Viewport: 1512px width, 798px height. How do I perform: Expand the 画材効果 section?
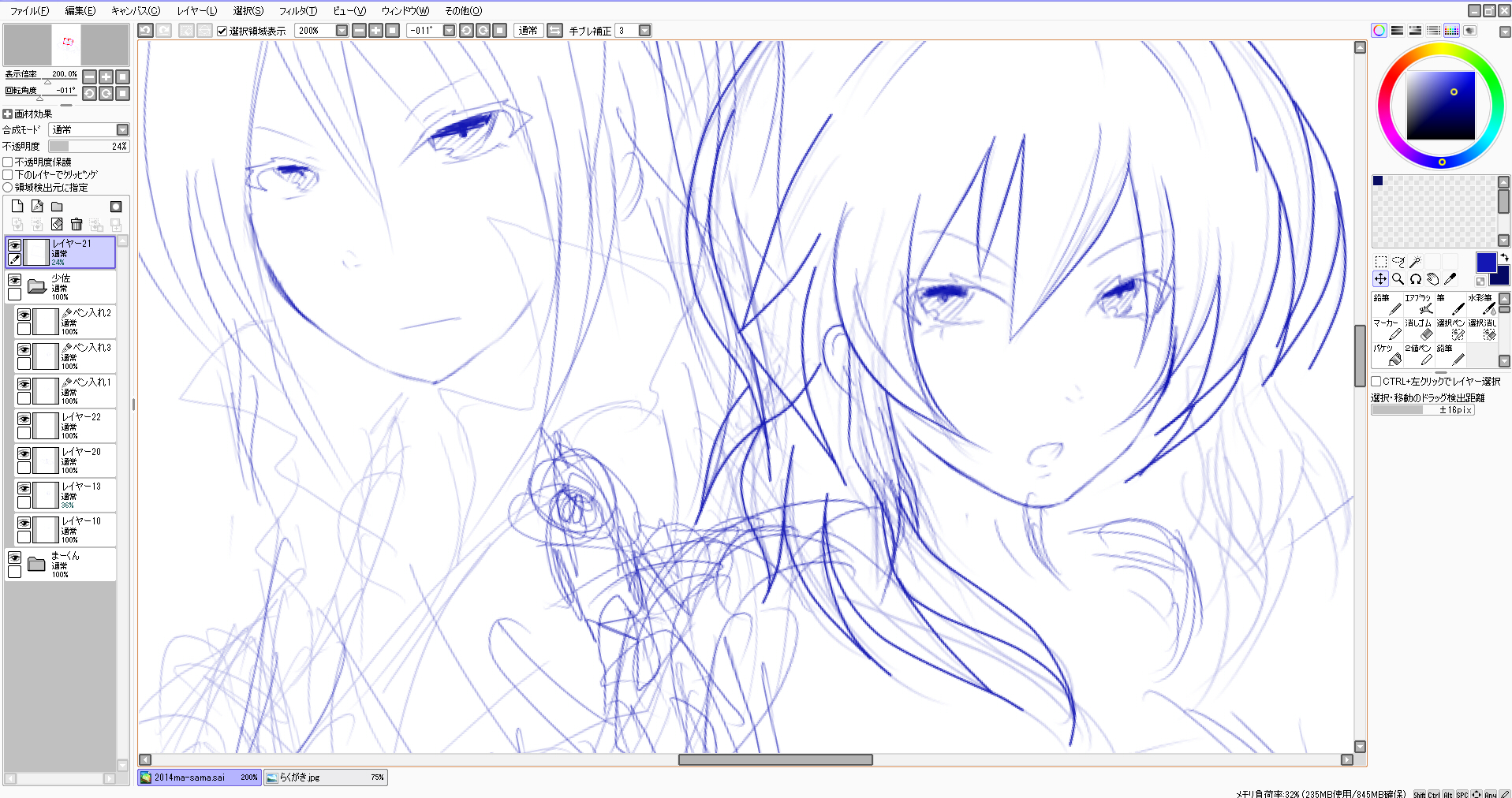8,114
